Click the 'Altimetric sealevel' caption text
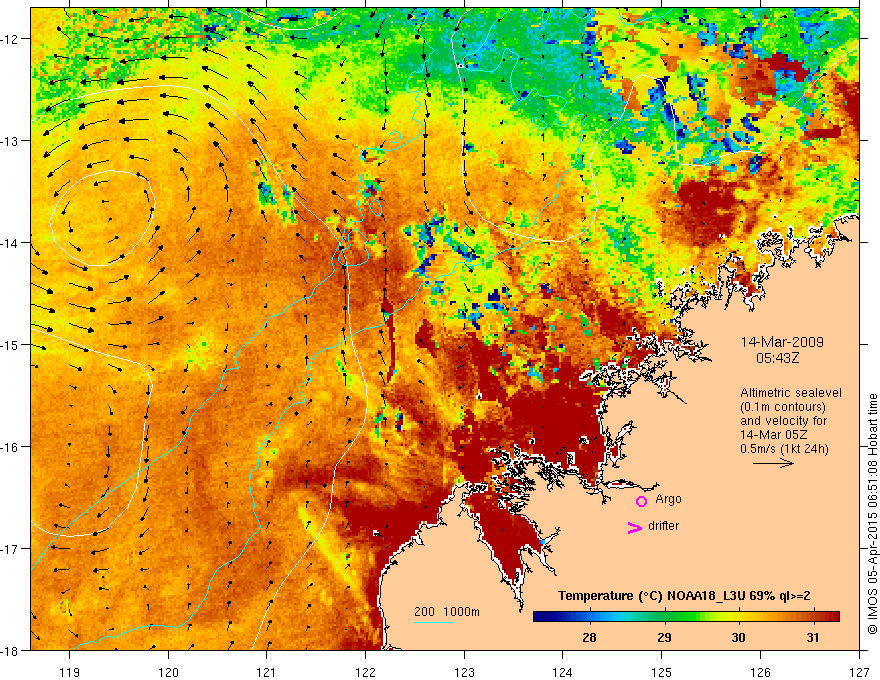Screen dimensions: 880x680 point(791,393)
